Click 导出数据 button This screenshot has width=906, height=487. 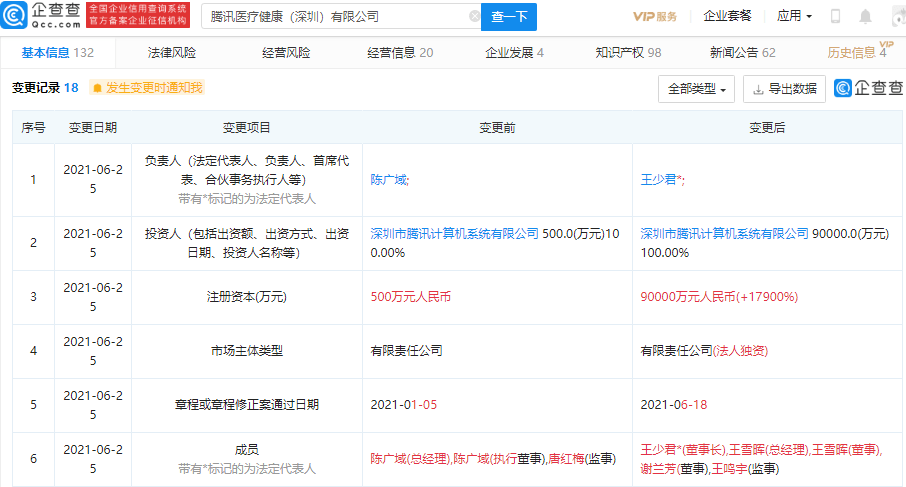[x=784, y=89]
